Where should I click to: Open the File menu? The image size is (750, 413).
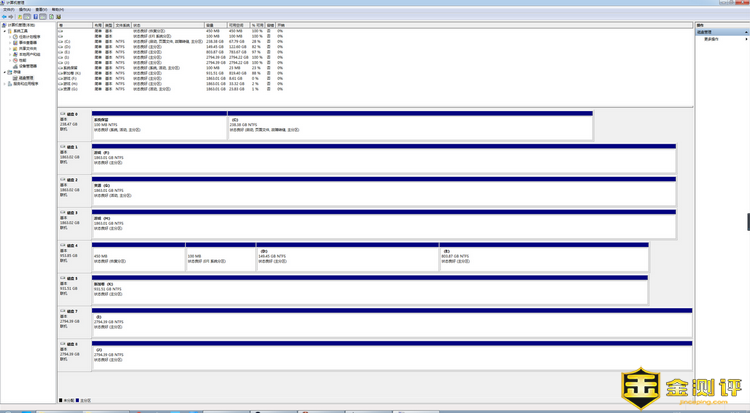(x=9, y=9)
